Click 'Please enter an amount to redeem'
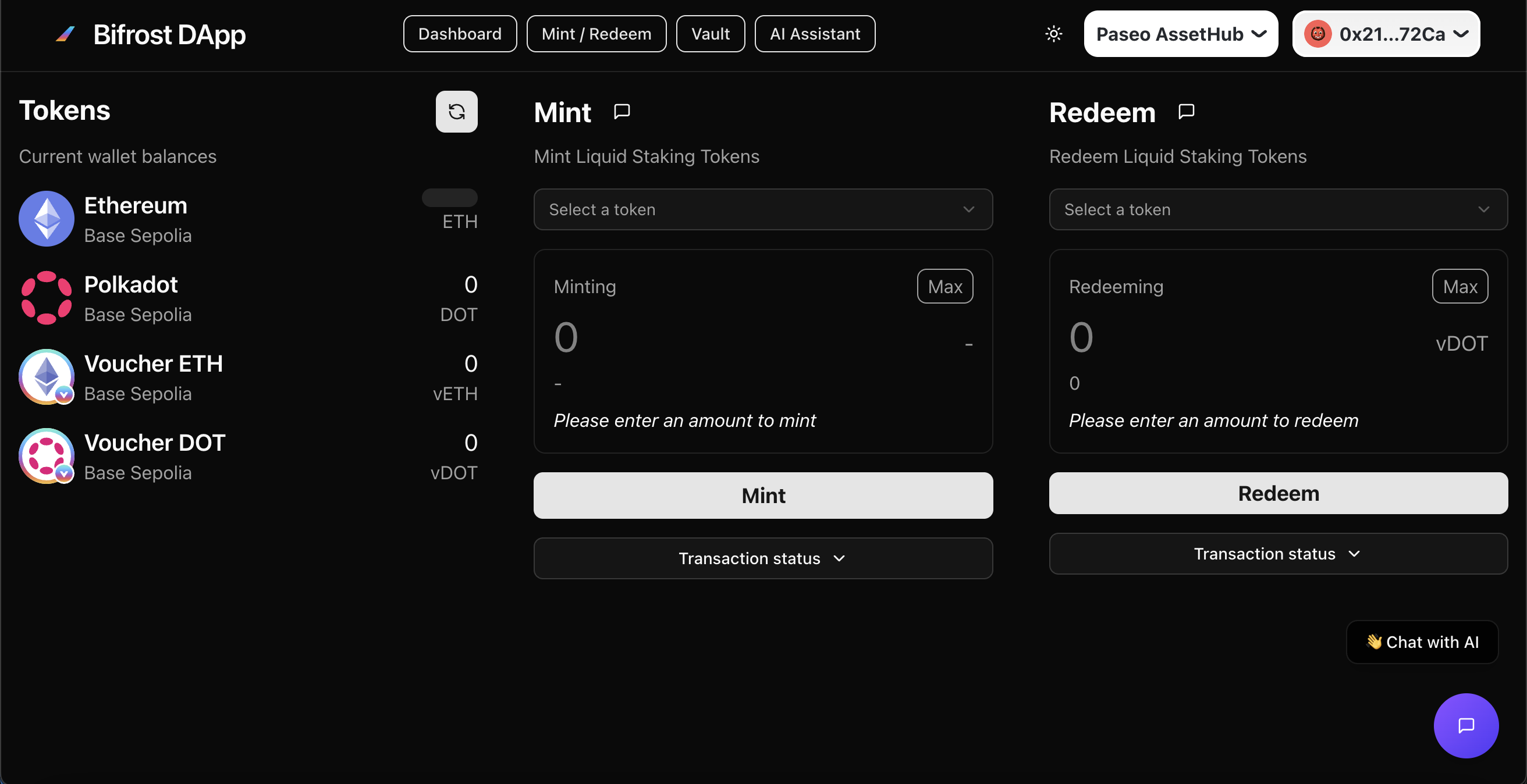 1213,420
